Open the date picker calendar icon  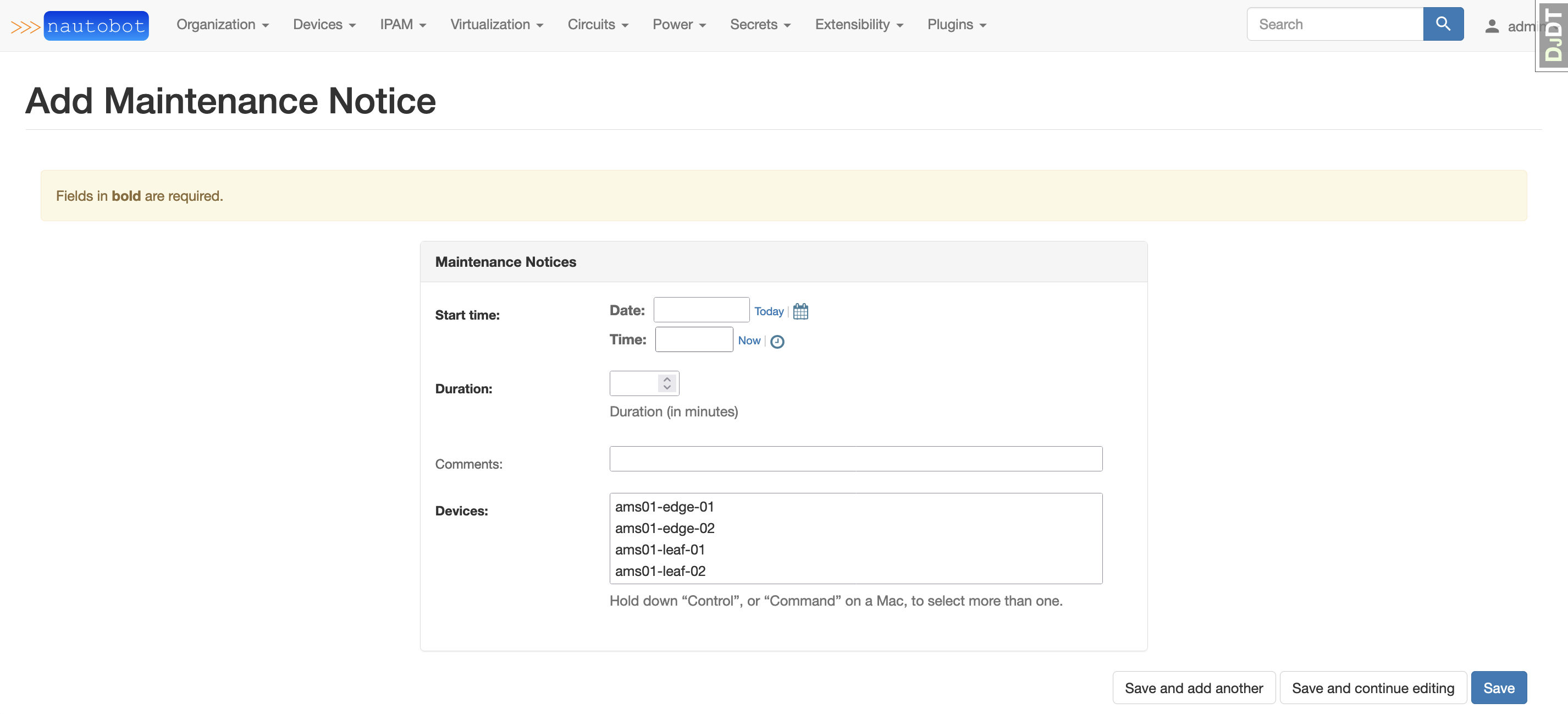(x=800, y=311)
